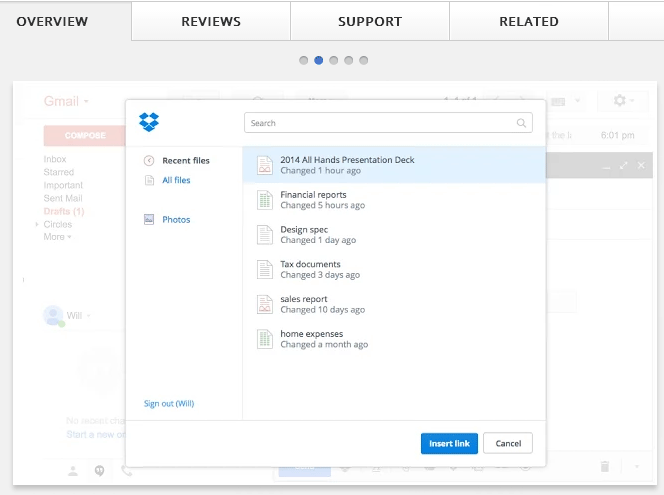664x495 pixels.
Task: Click the Cancel button
Action: click(508, 443)
